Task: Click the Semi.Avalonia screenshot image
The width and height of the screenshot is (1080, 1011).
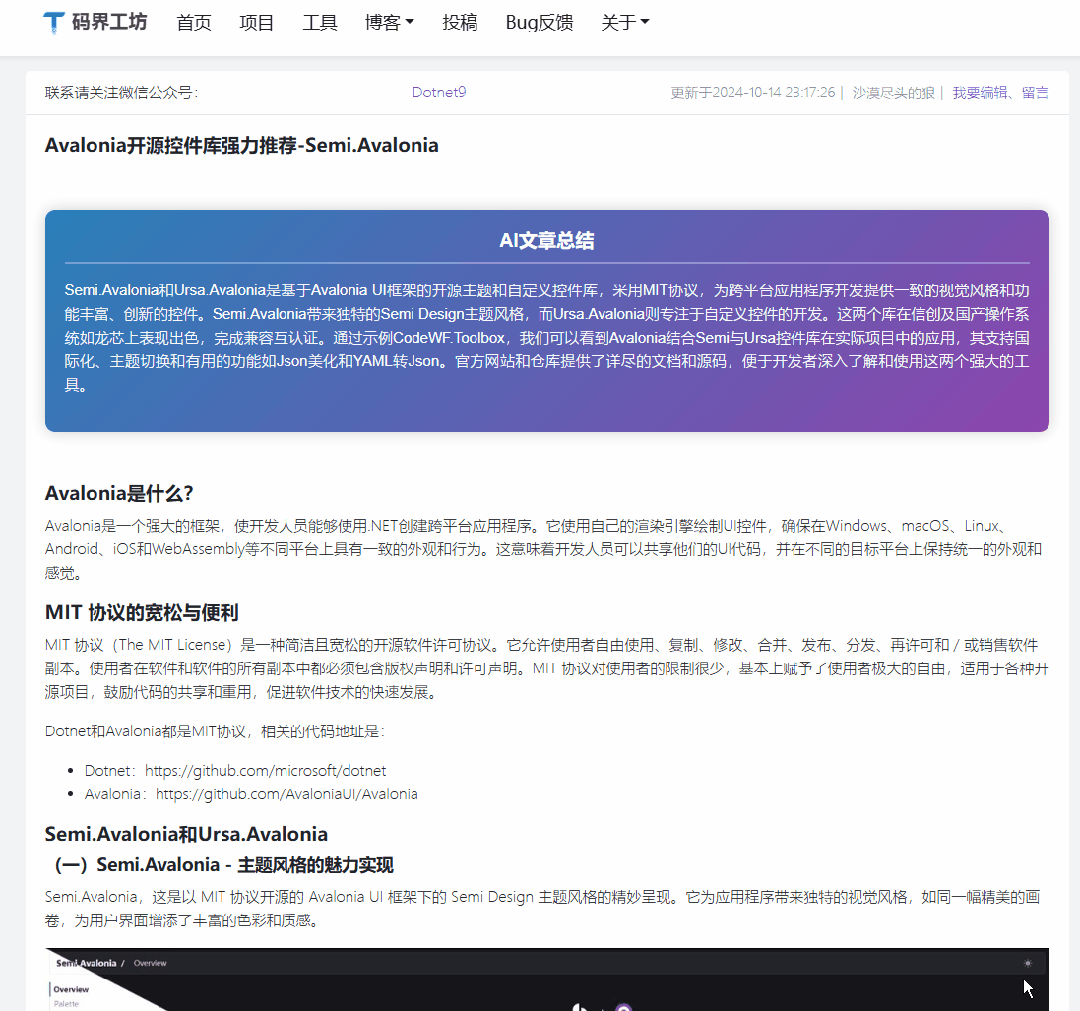Action: pos(547,979)
